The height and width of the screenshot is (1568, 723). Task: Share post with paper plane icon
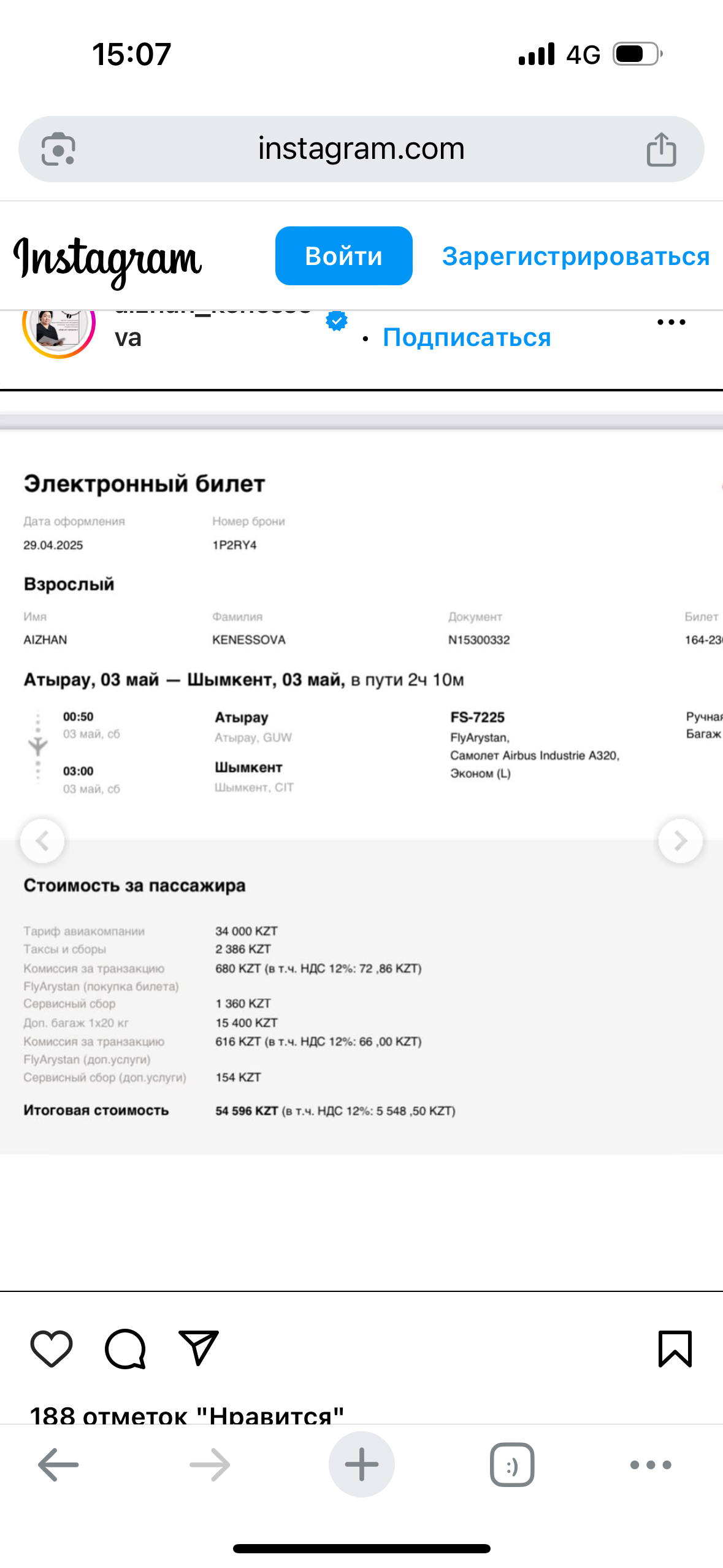199,1348
